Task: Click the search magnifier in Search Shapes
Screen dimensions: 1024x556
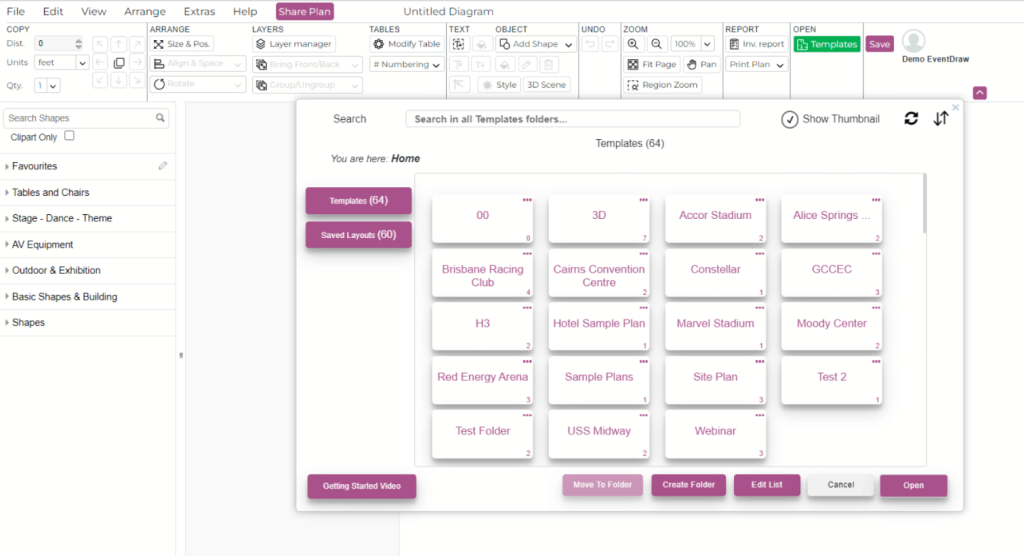Action: (x=160, y=118)
